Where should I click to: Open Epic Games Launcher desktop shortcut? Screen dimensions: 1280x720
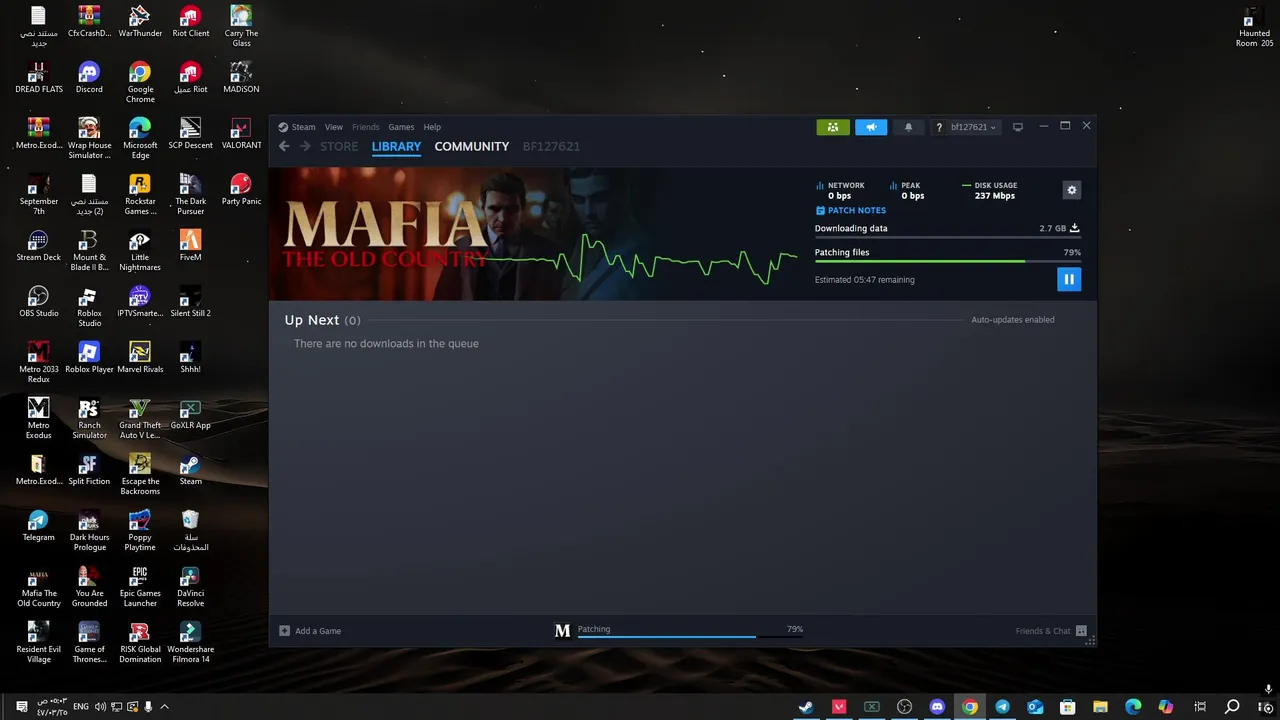140,586
